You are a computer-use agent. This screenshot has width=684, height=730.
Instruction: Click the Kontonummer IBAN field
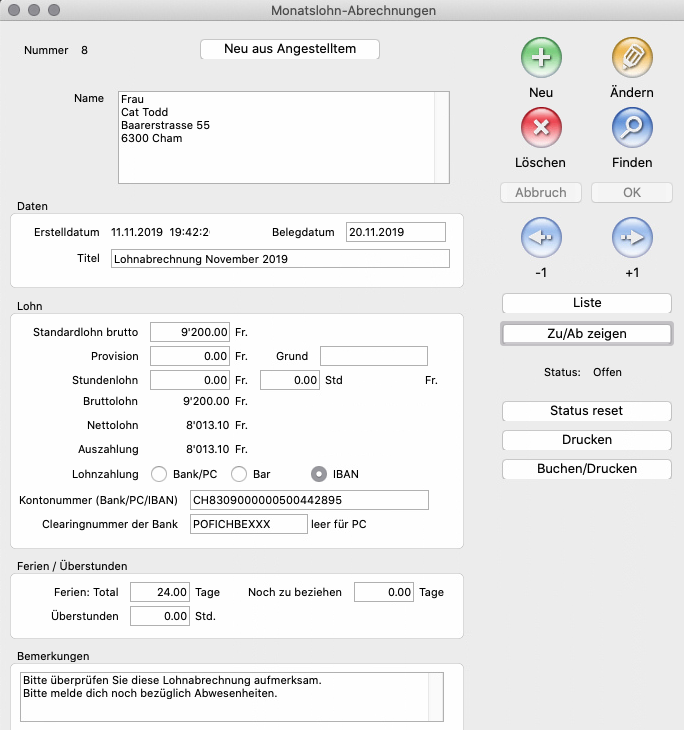[x=309, y=500]
